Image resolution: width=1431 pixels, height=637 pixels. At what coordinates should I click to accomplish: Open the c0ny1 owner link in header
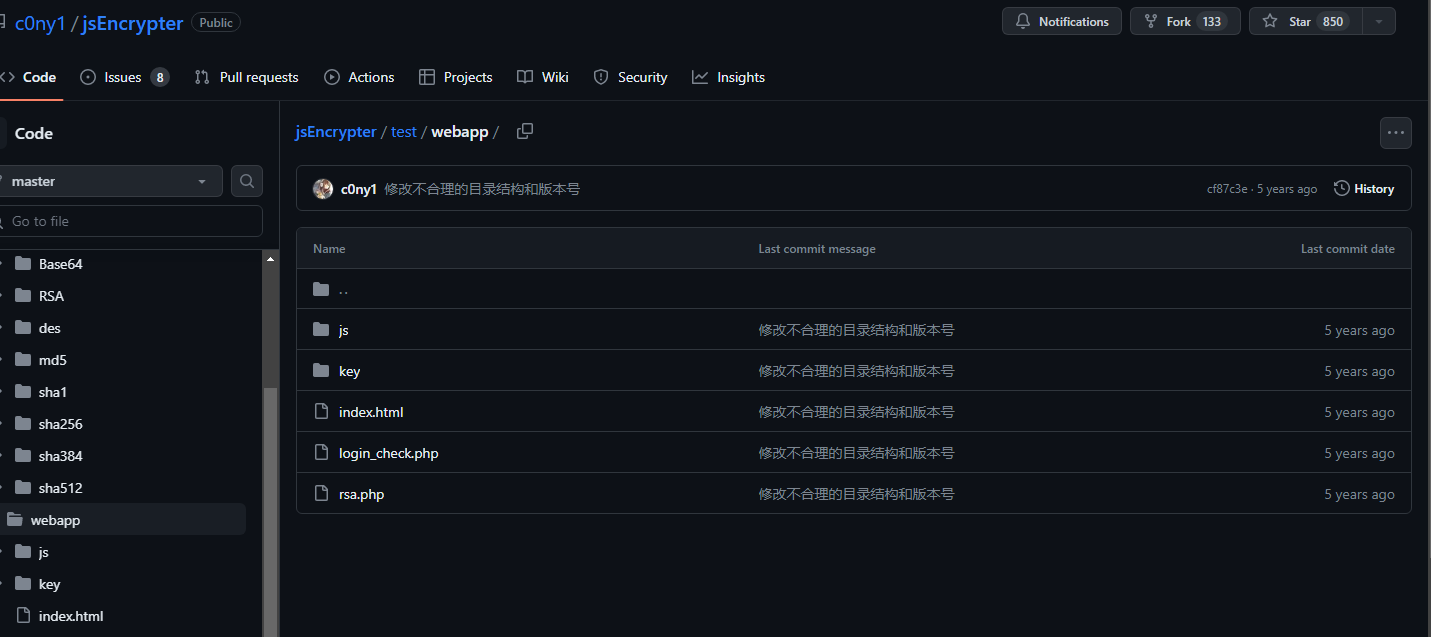[x=40, y=23]
